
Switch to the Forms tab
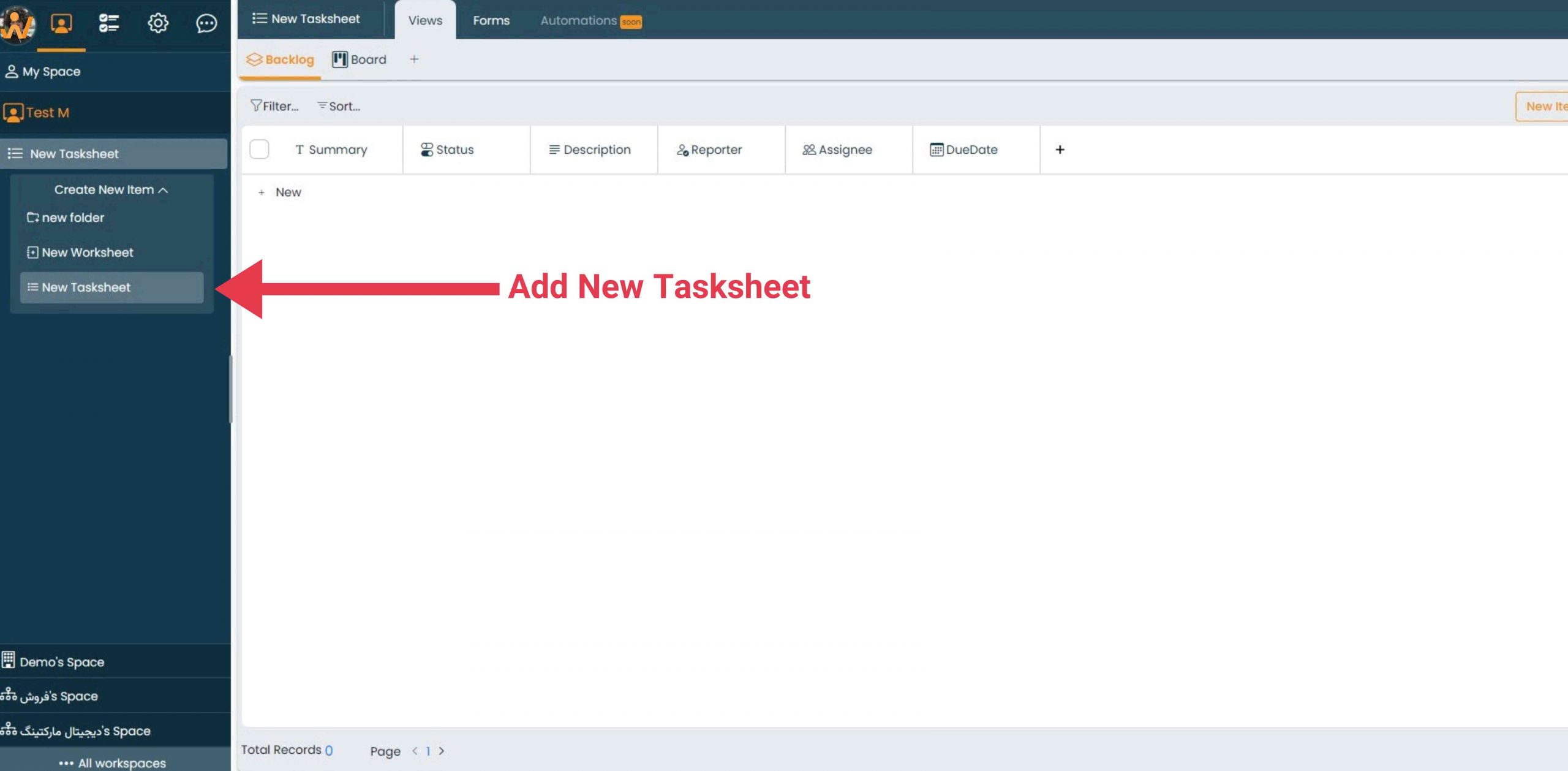click(491, 20)
